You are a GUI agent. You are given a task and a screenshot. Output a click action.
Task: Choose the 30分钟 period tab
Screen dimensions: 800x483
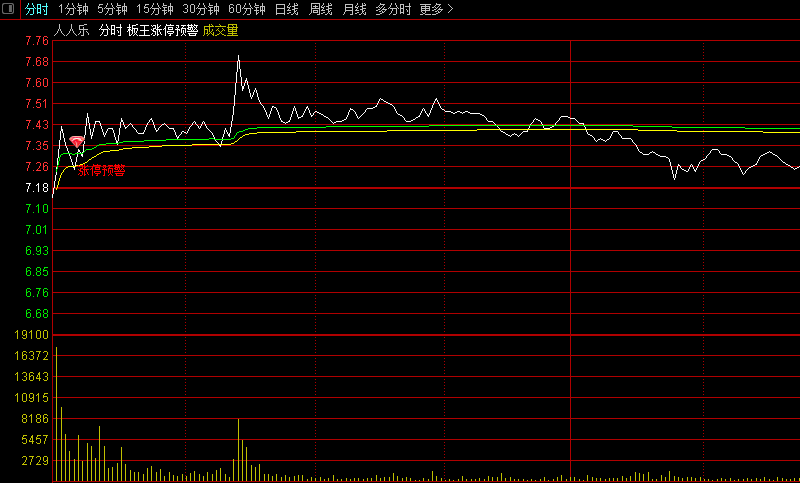(x=200, y=9)
